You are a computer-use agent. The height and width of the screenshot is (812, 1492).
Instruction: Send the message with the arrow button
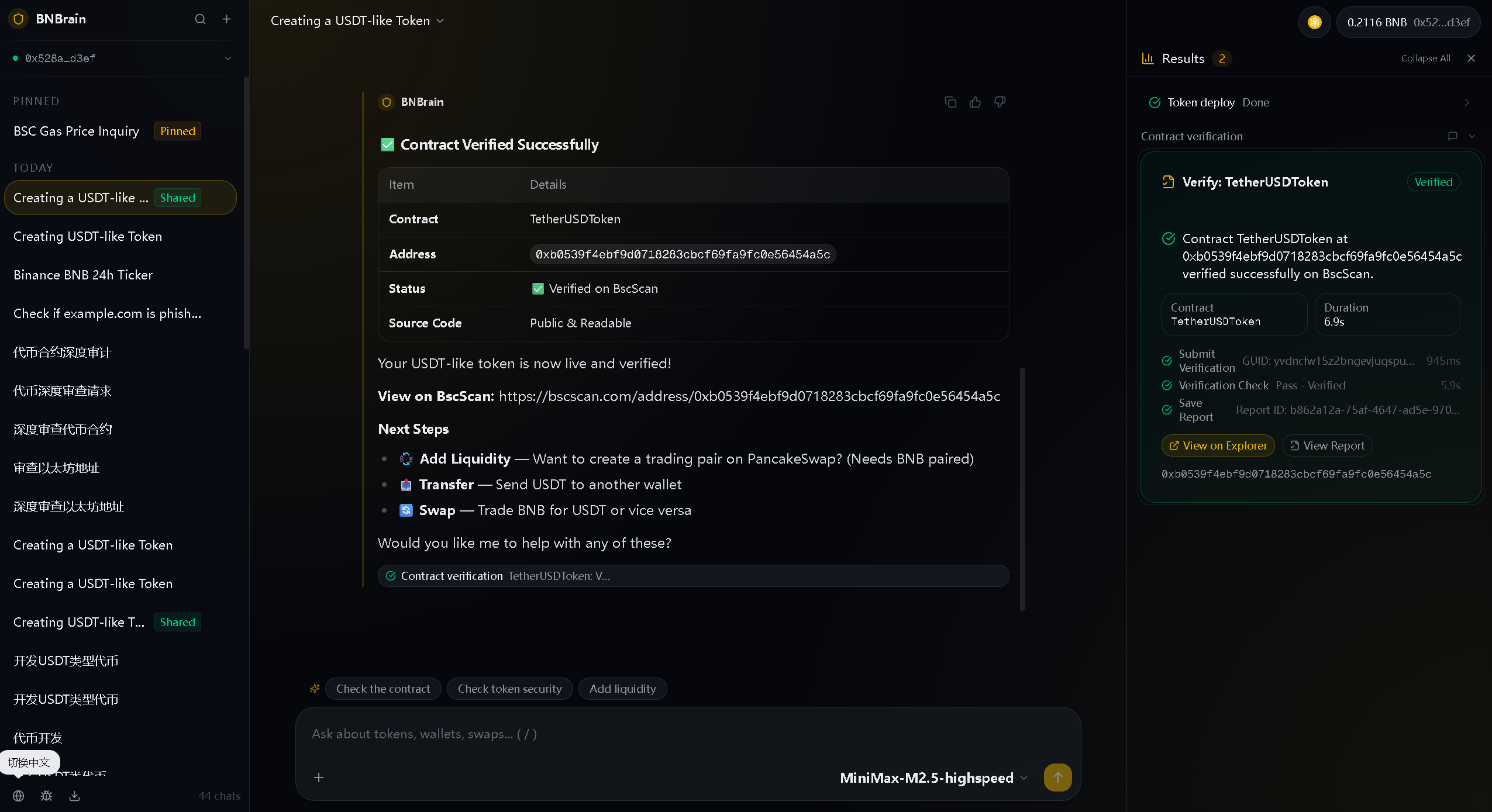[1058, 778]
